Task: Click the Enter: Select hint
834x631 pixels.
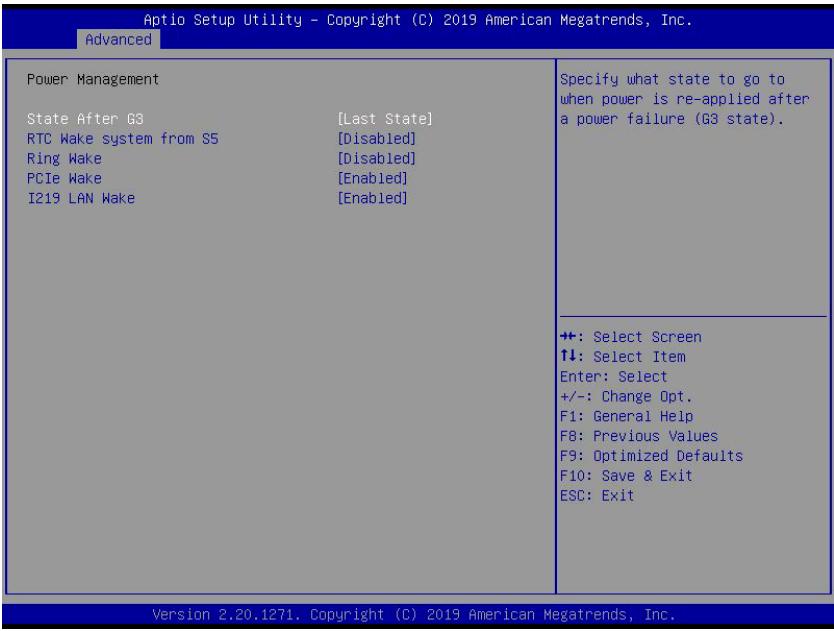Action: [613, 377]
